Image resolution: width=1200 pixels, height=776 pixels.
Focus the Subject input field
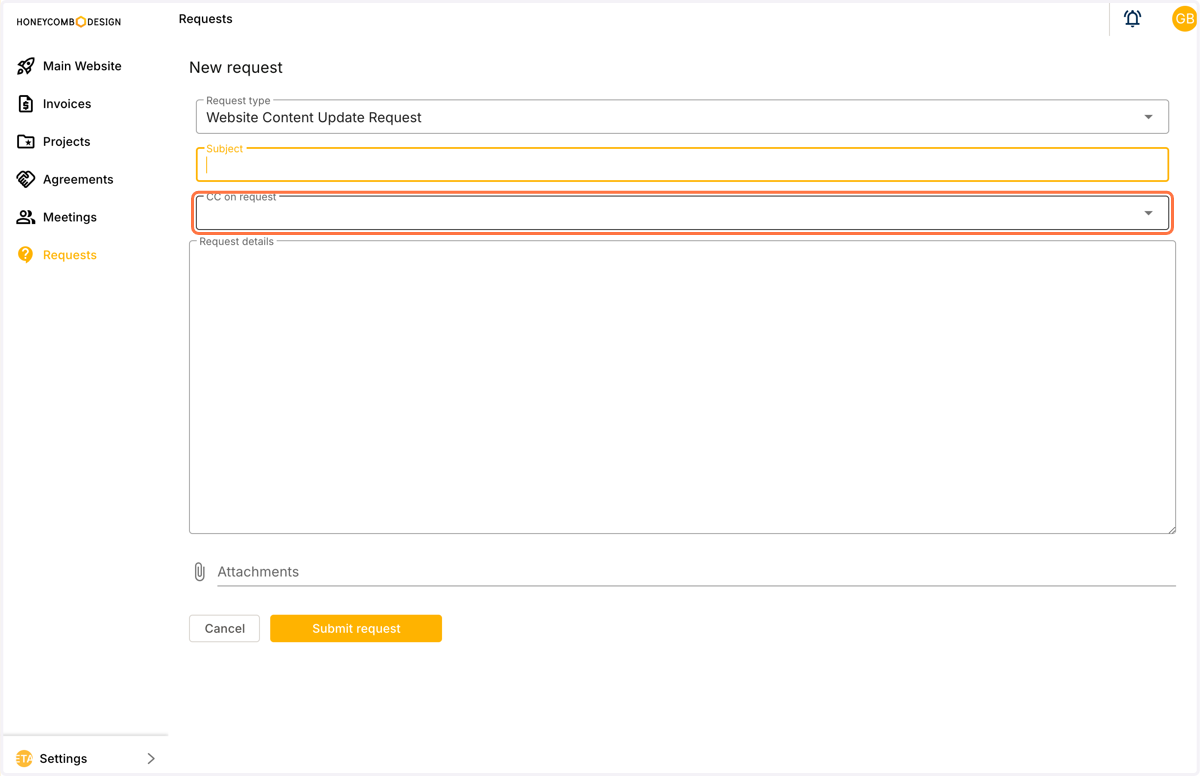tap(682, 164)
